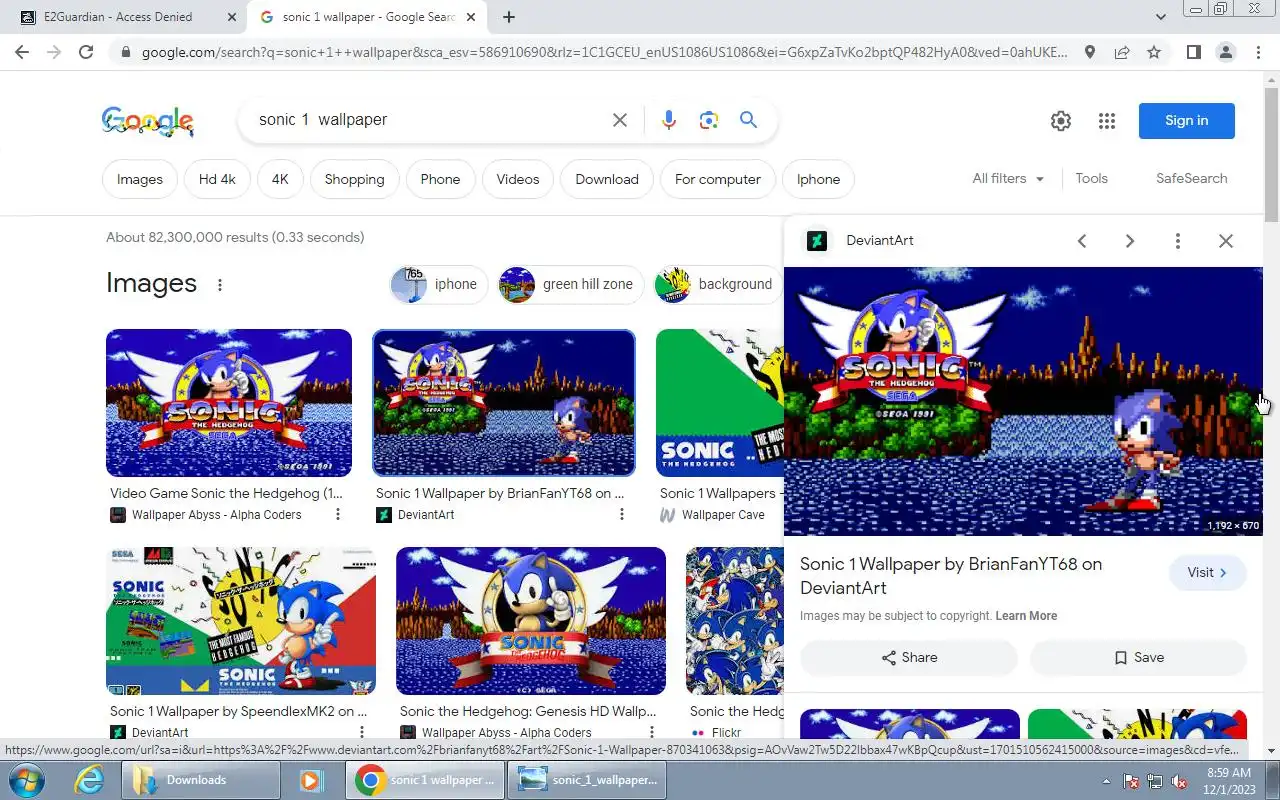Show previous image in preview panel
The height and width of the screenshot is (800, 1280).
1082,241
